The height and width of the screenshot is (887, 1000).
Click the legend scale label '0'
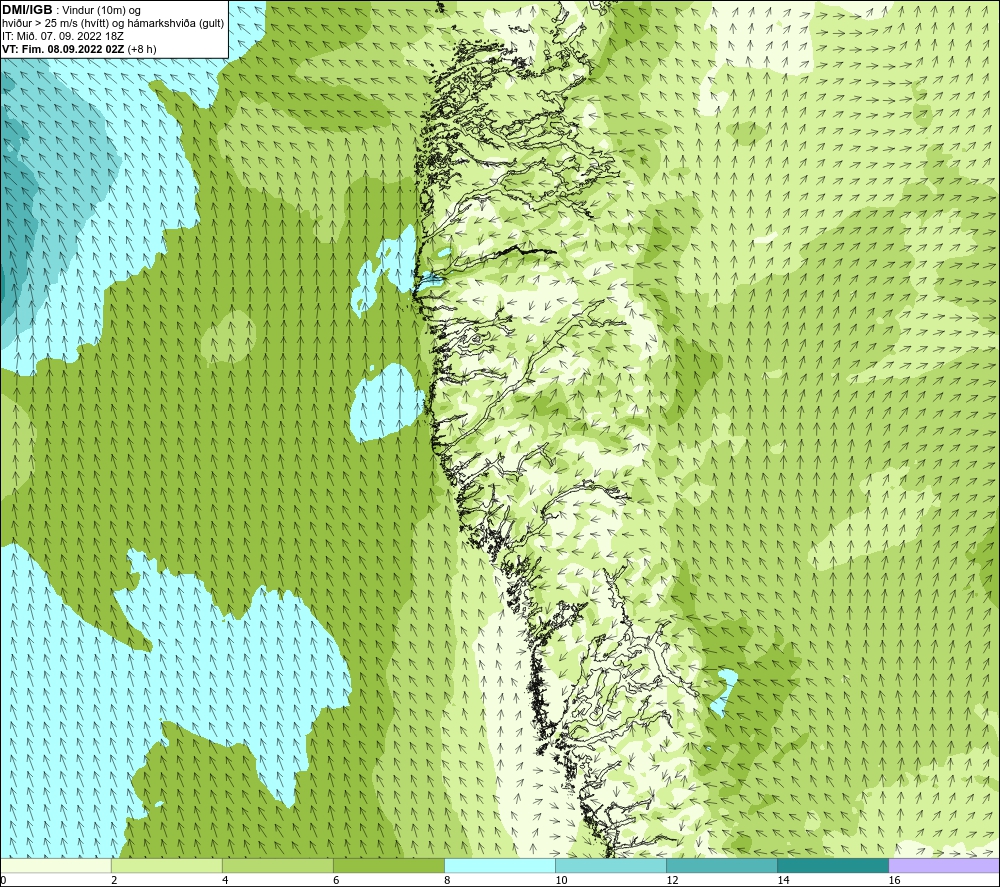tap(3, 881)
